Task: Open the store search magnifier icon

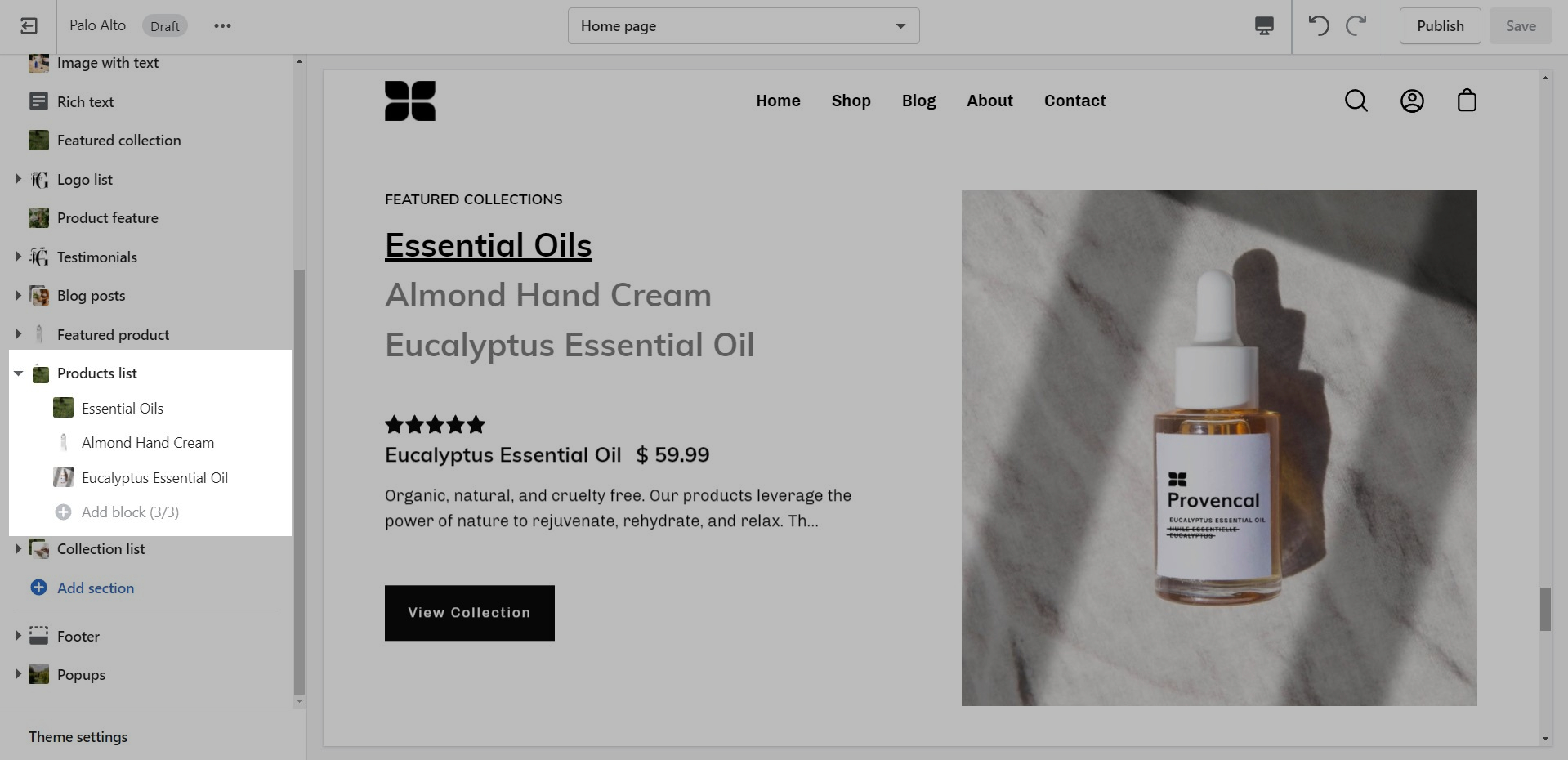Action: [x=1356, y=101]
